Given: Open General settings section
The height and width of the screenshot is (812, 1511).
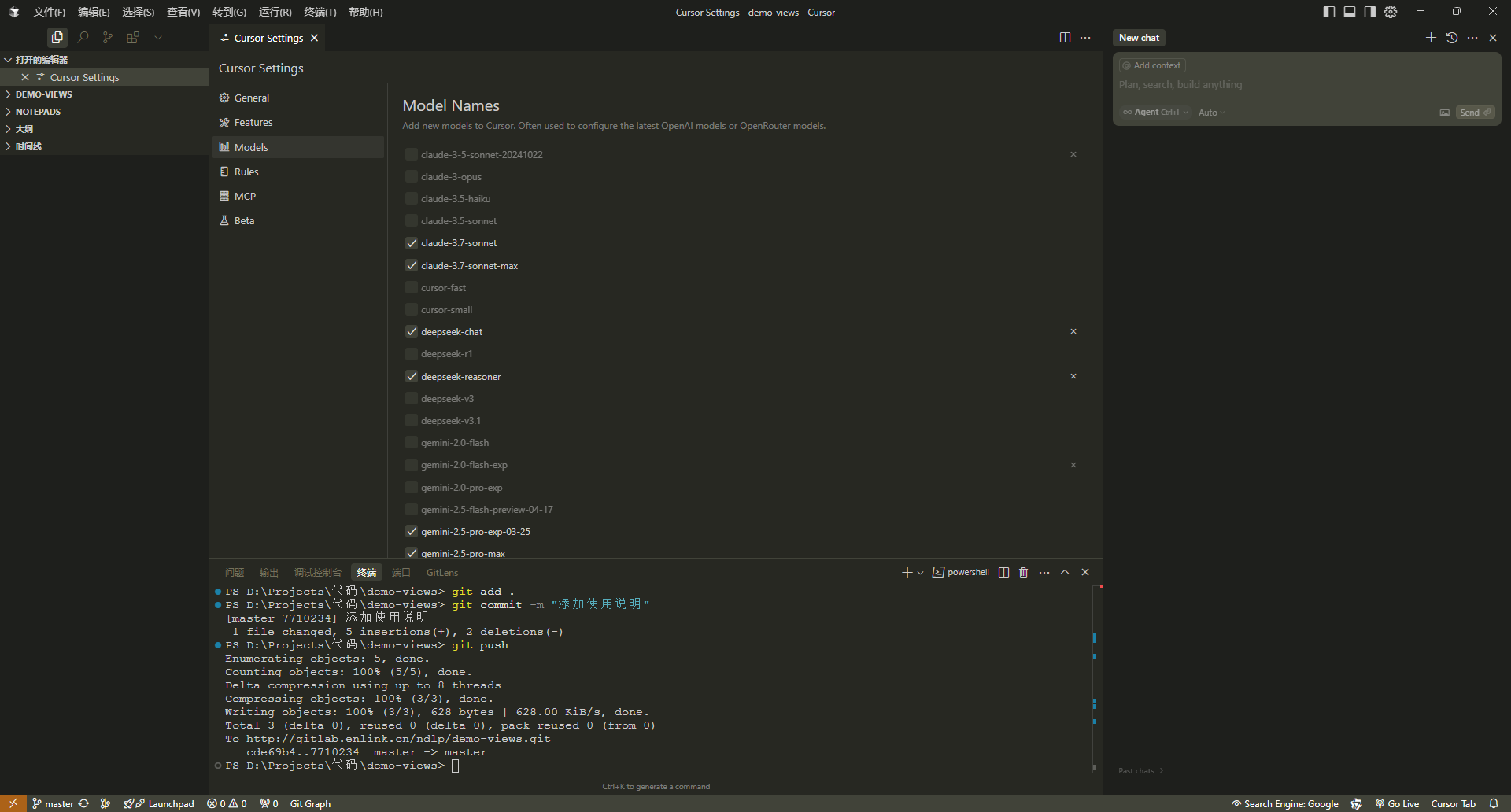Looking at the screenshot, I should 298,98.
